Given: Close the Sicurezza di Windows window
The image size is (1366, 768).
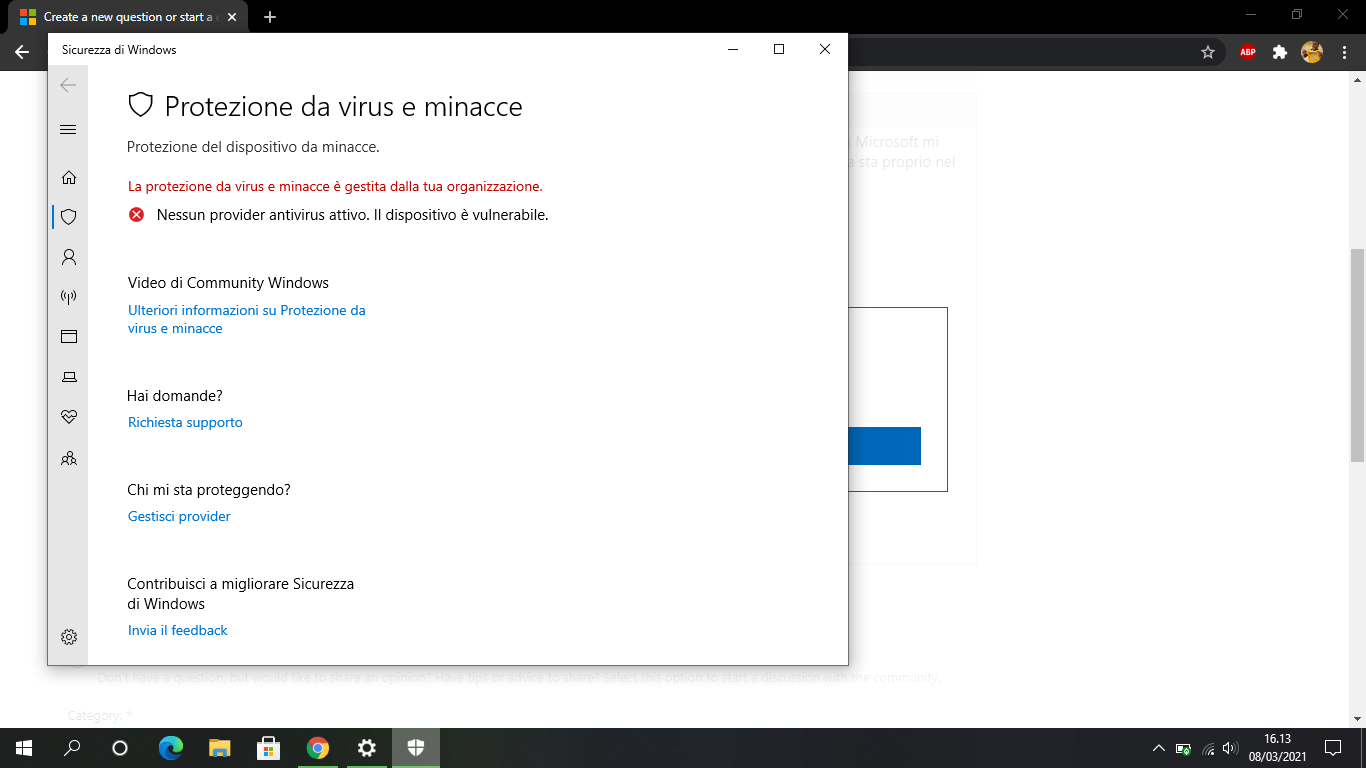Looking at the screenshot, I should [825, 49].
